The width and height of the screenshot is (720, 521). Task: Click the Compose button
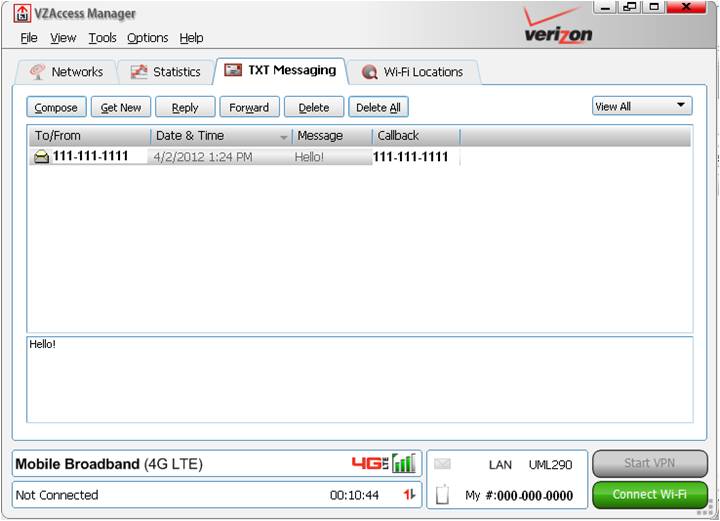pyautogui.click(x=56, y=107)
